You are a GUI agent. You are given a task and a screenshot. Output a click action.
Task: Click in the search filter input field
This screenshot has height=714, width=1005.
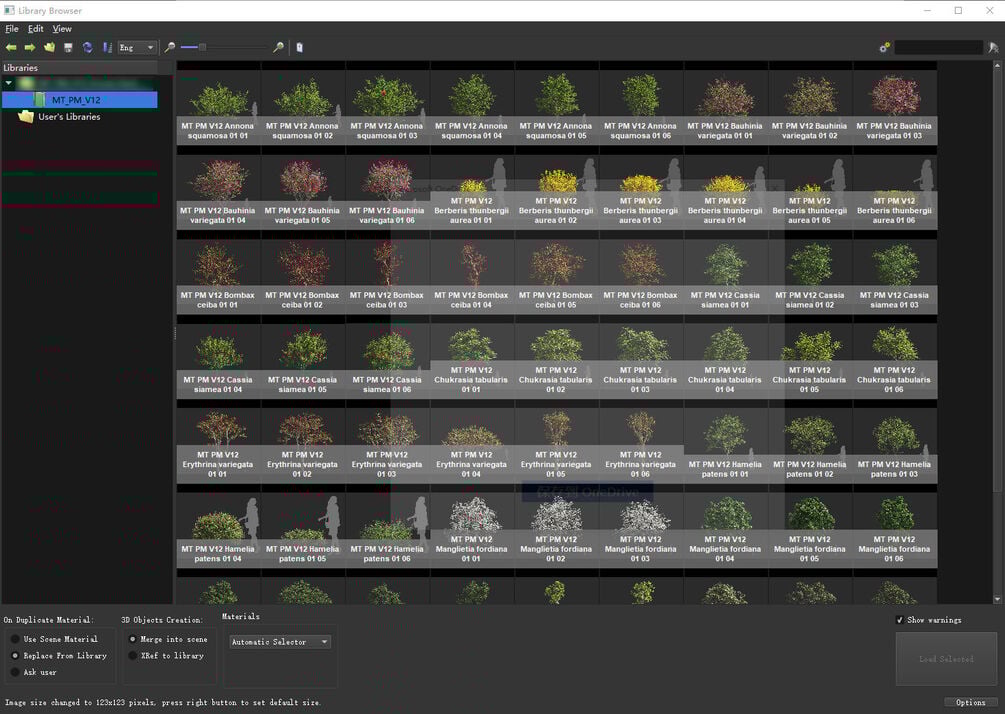pos(938,47)
